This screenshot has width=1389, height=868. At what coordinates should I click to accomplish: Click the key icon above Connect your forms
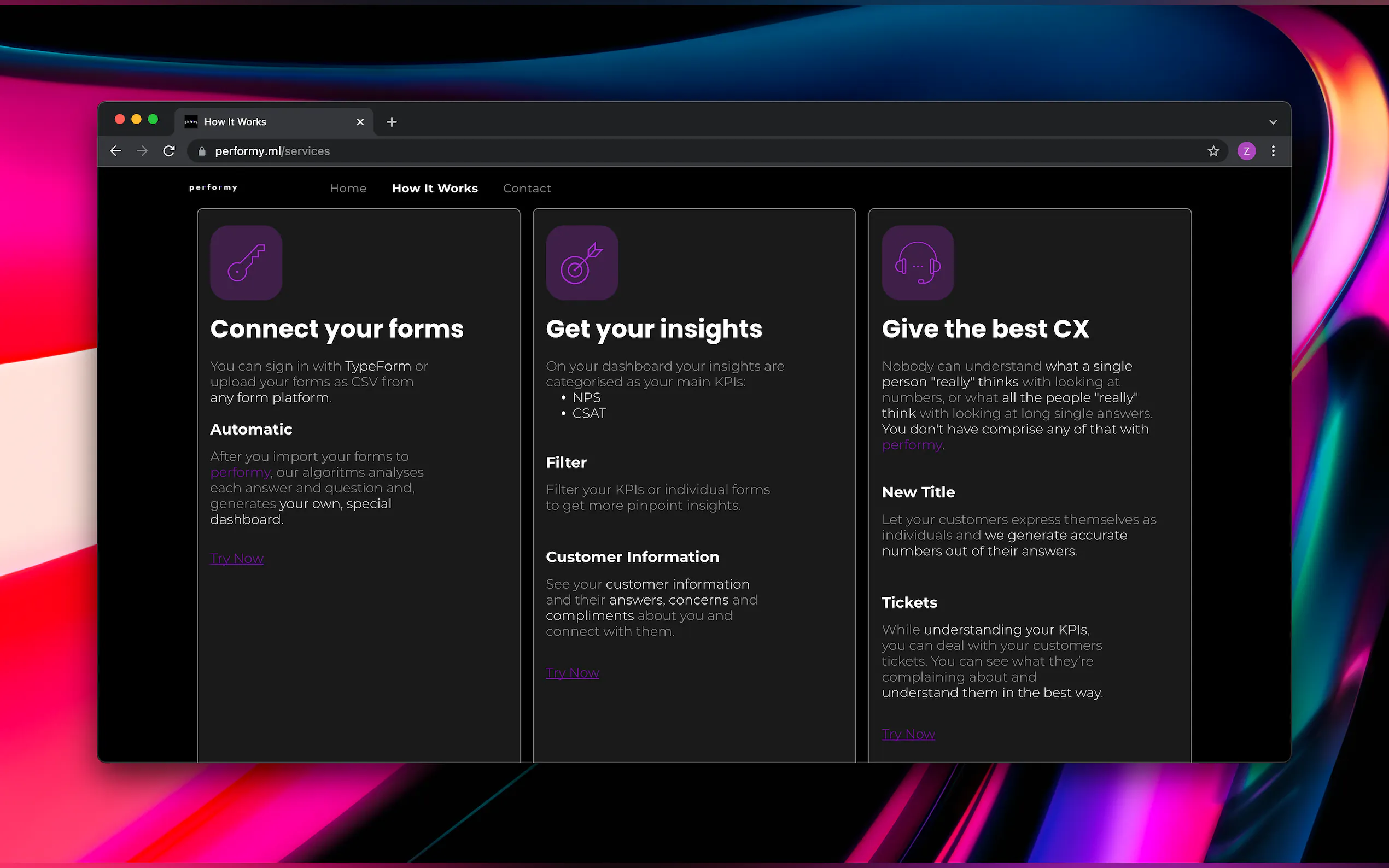[x=246, y=263]
